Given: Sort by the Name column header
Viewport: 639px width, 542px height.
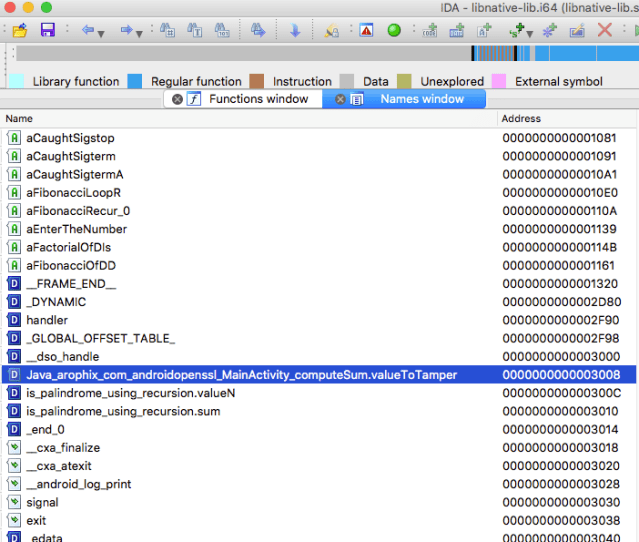Looking at the screenshot, I should tap(250, 119).
